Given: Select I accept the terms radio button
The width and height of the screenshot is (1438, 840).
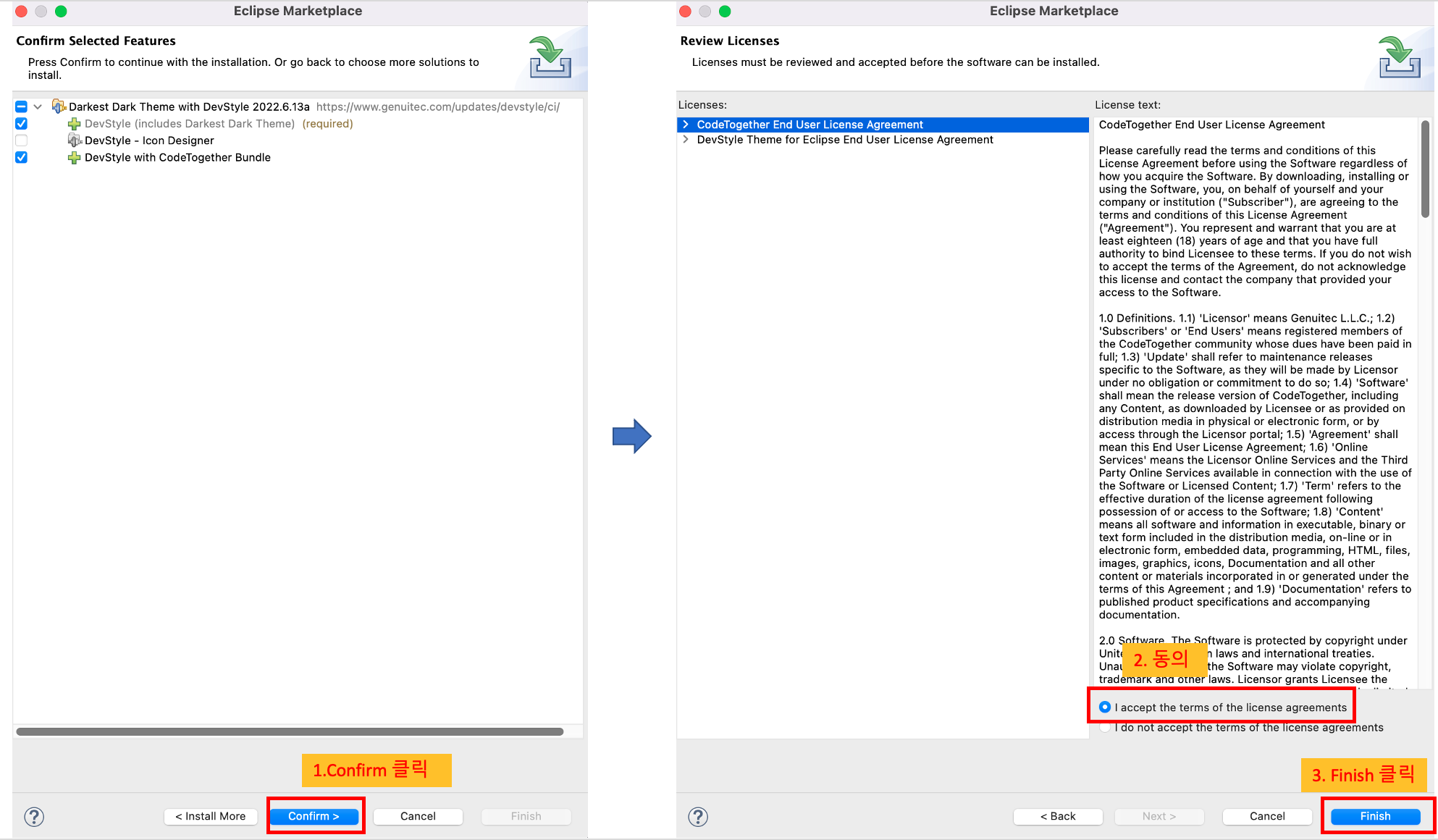Looking at the screenshot, I should 1105,707.
